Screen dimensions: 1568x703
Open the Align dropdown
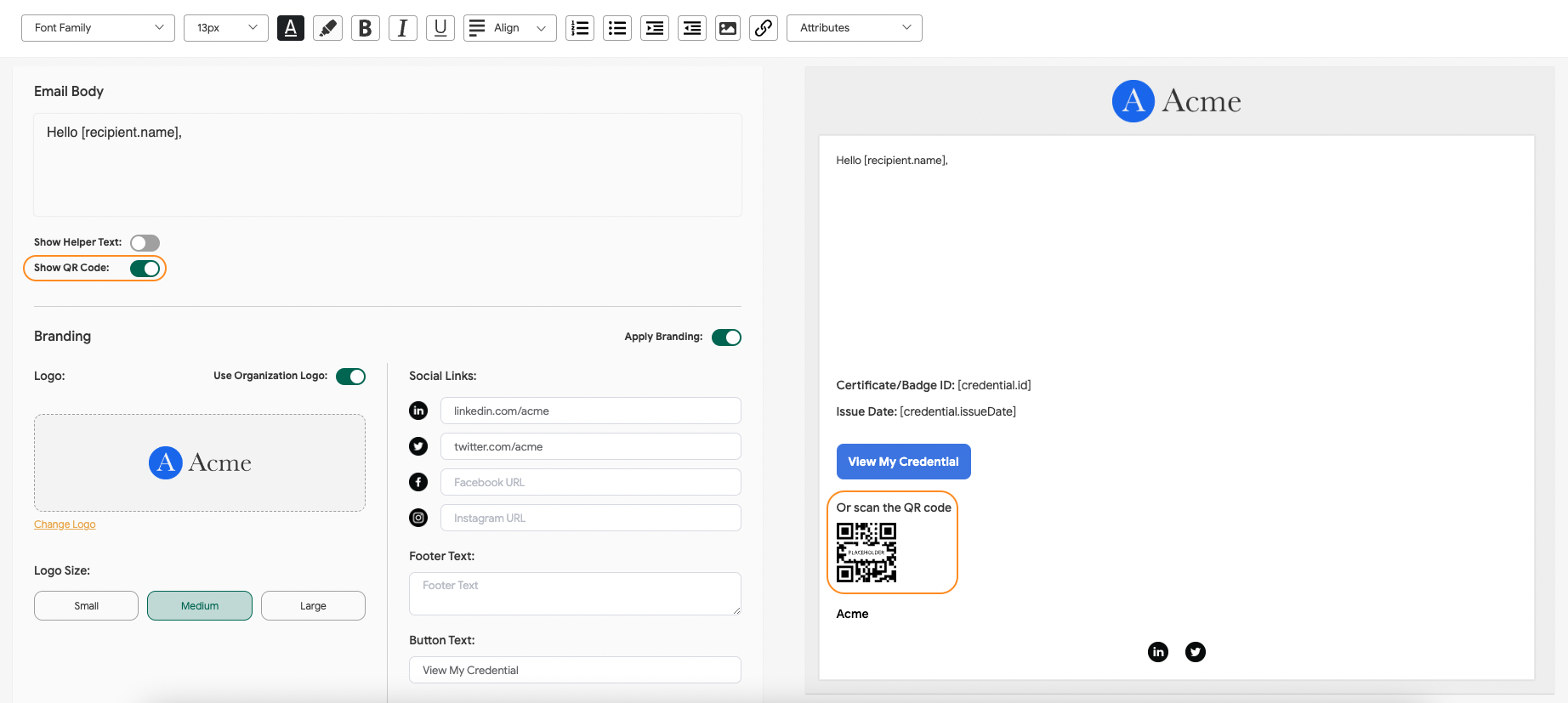pos(510,28)
